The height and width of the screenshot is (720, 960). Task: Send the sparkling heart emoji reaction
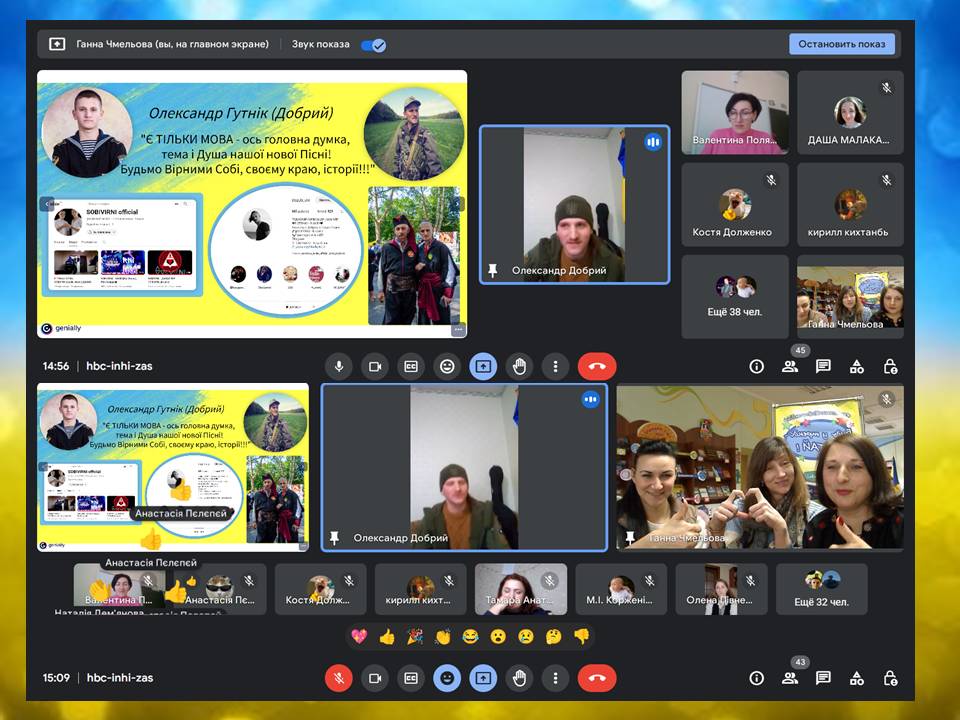pos(360,636)
